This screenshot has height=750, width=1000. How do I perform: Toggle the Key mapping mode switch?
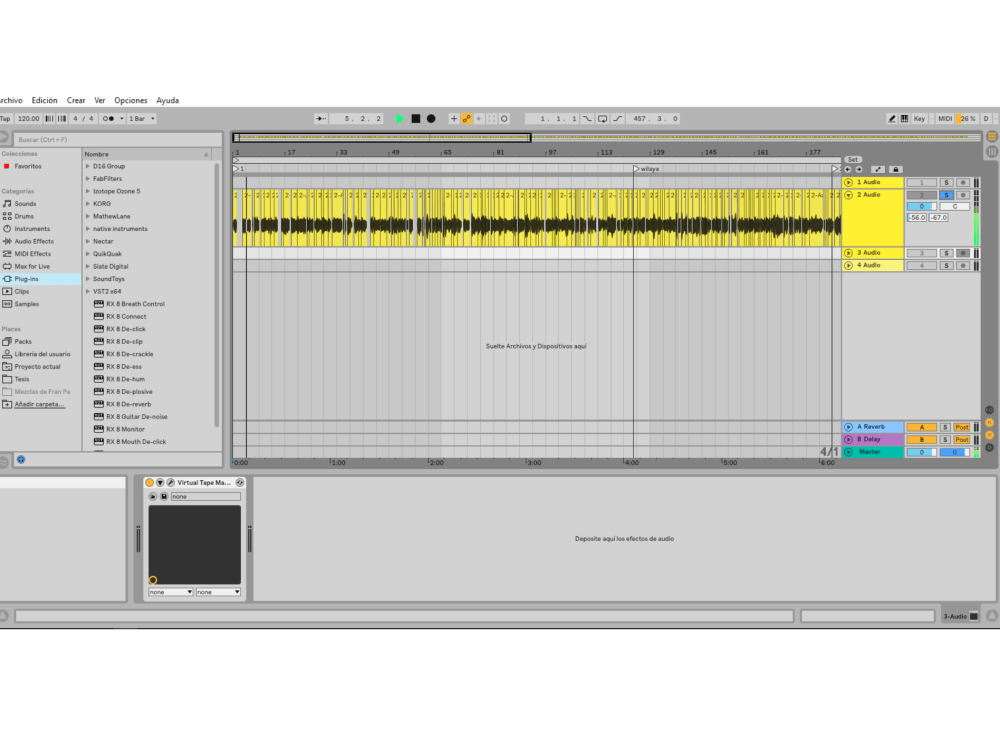[x=919, y=119]
